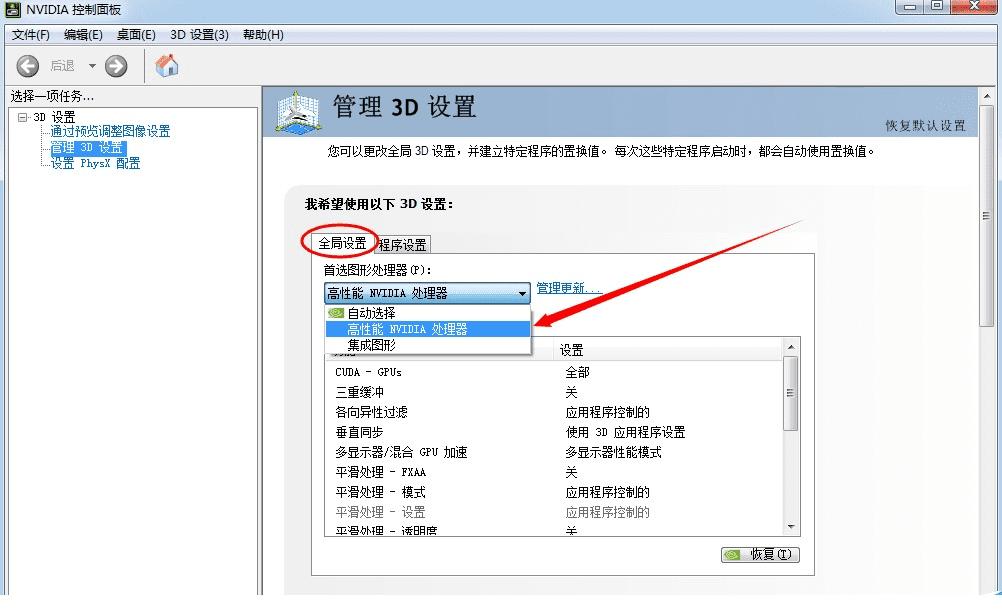Switch to the 程序设置 tab
The height and width of the screenshot is (614, 1002).
tap(401, 243)
